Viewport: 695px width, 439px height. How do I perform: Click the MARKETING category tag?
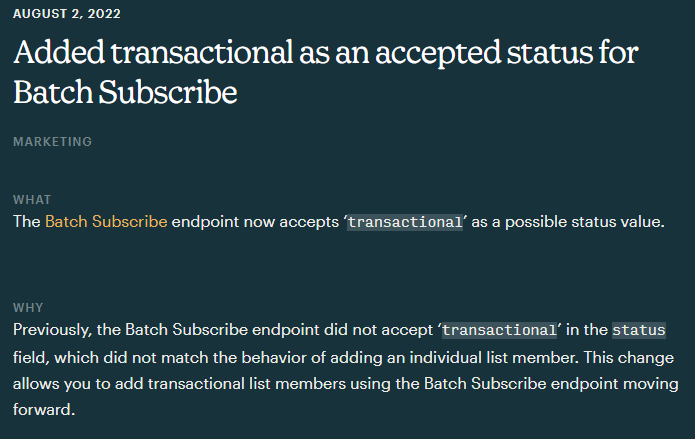(52, 141)
